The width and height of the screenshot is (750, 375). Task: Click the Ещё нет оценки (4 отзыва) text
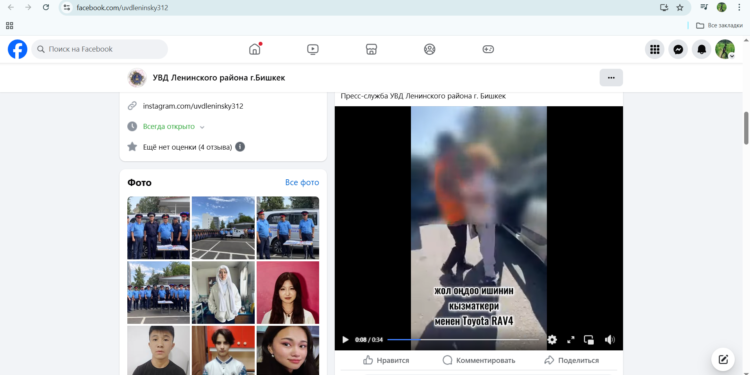coord(188,147)
